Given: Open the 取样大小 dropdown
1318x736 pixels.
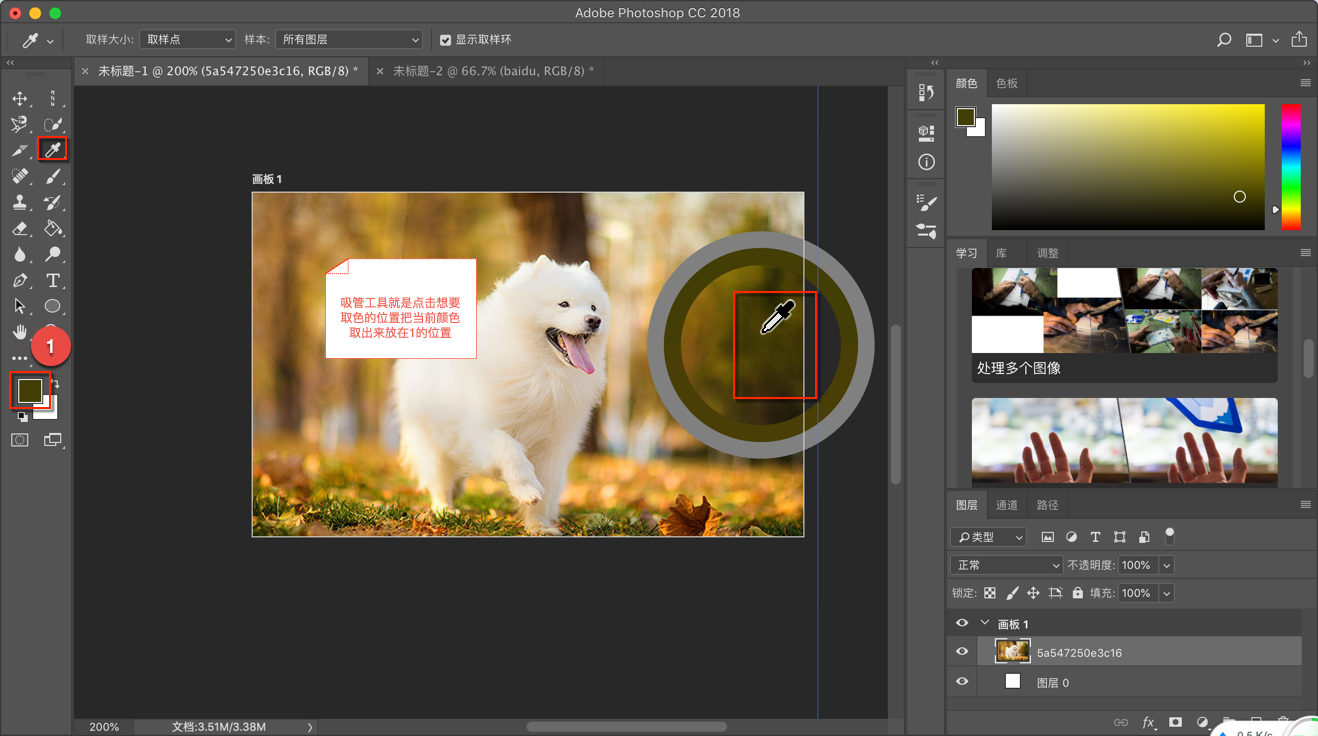Looking at the screenshot, I should [x=187, y=40].
